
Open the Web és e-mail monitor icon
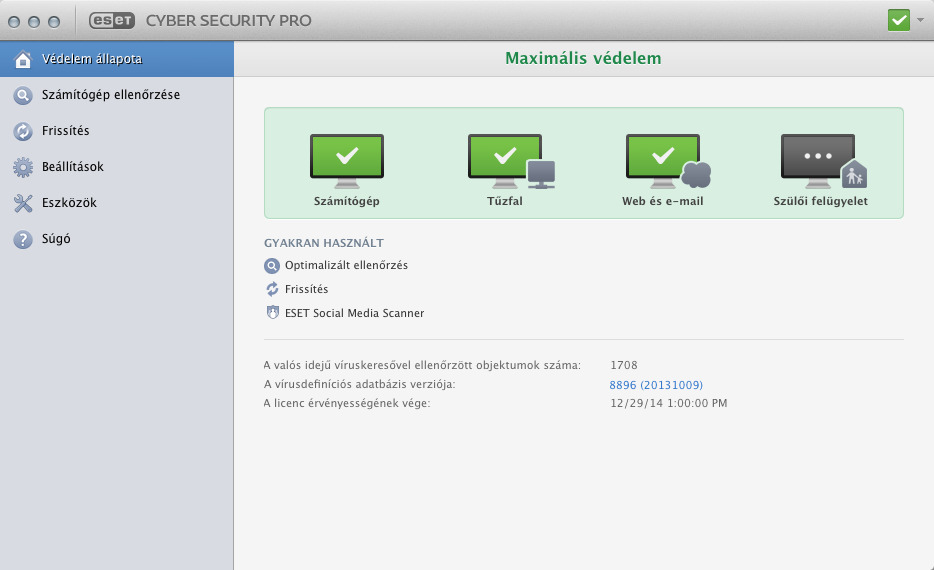pyautogui.click(x=668, y=161)
